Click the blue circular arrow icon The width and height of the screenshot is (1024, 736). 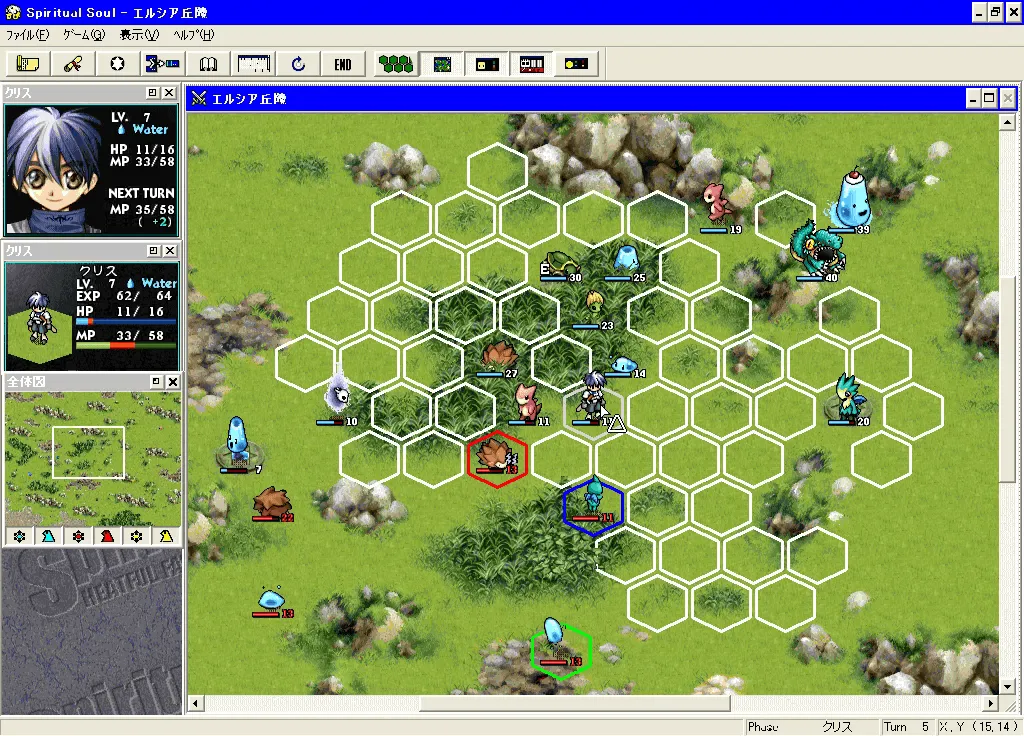298,64
